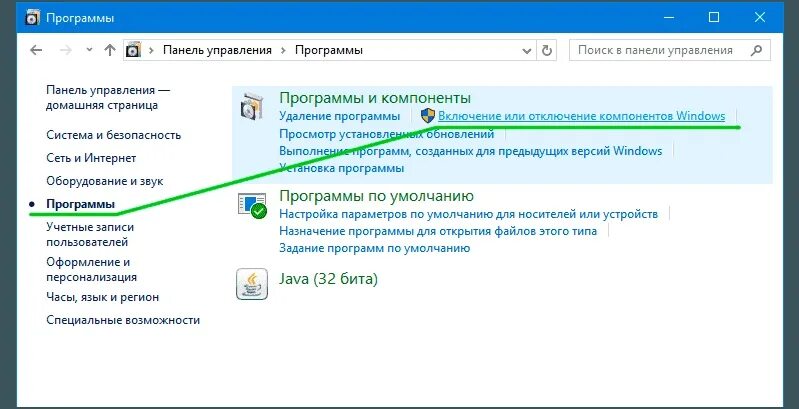Click 'Задание программ по умолчанию' link

click(375, 249)
